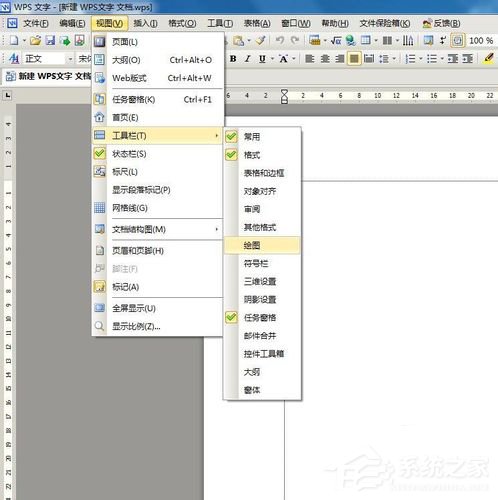Click the Highlight pen icon
Screen dimensions: 498x500
click(x=489, y=59)
